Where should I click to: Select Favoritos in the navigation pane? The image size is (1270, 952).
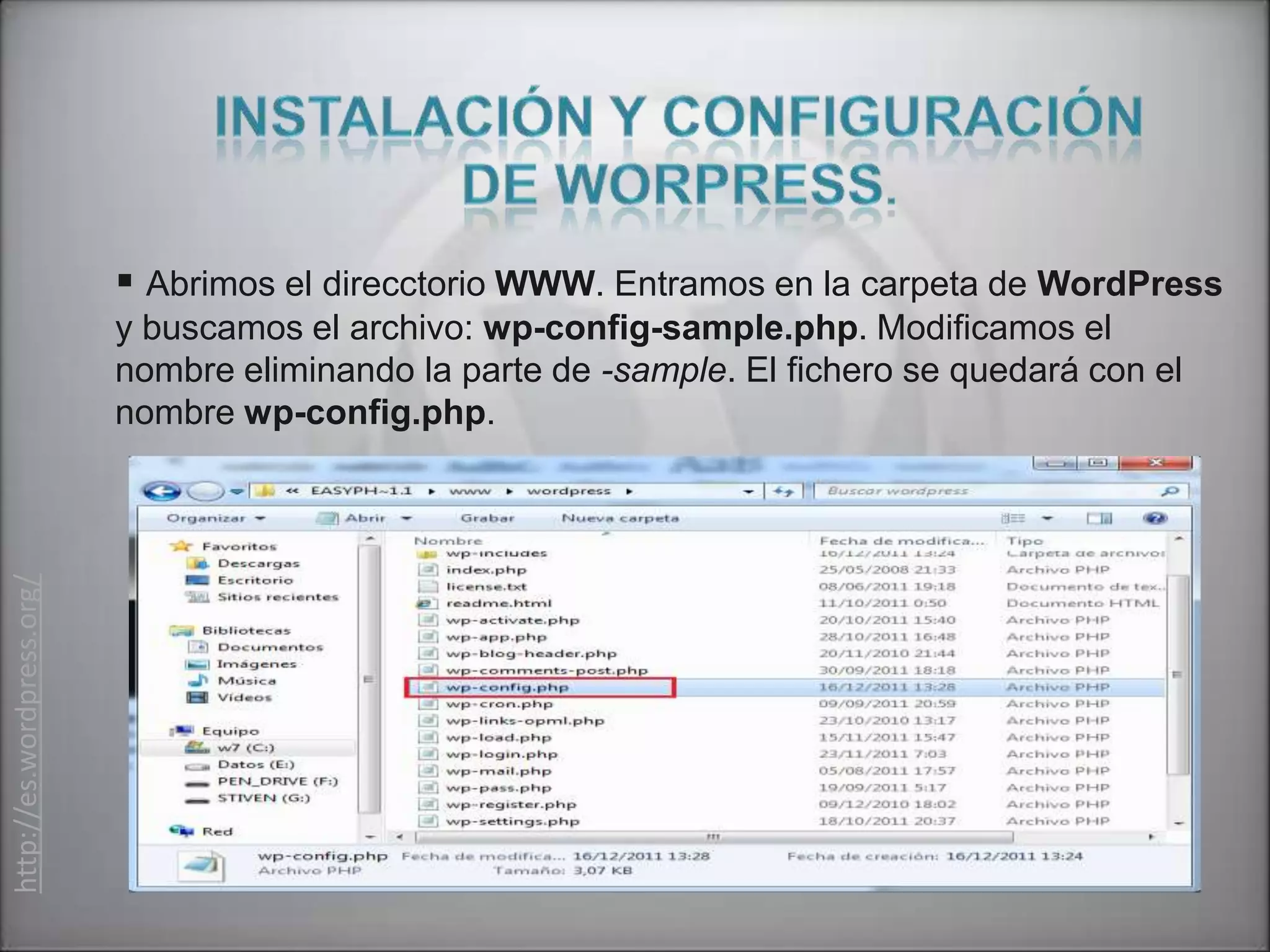239,547
